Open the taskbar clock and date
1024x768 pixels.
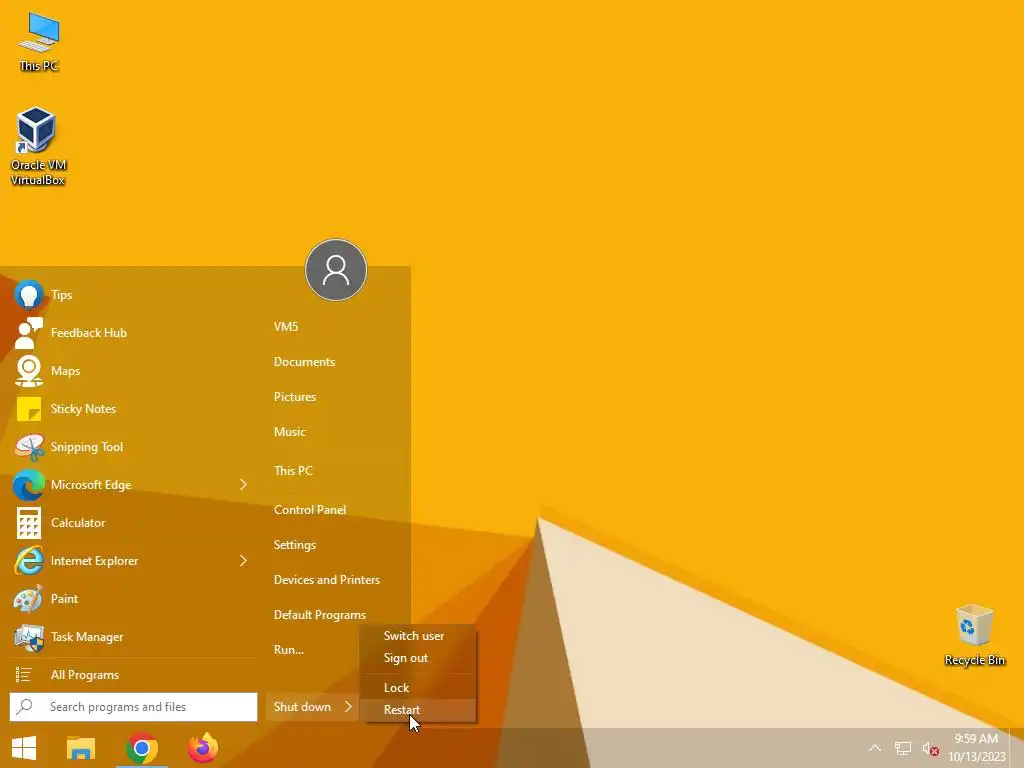[976, 748]
